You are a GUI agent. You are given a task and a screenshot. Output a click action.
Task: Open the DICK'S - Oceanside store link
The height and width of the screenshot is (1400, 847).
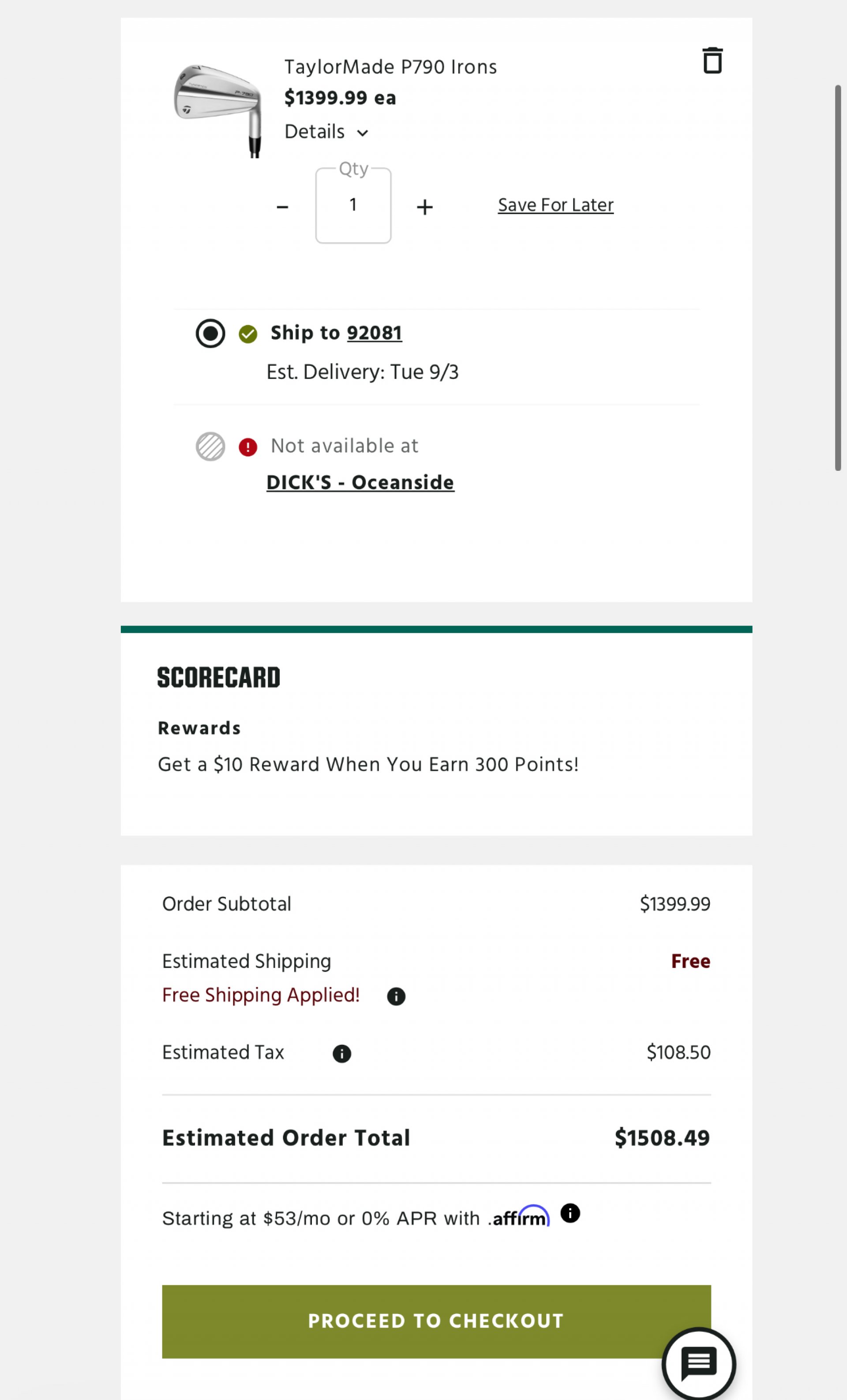click(360, 482)
